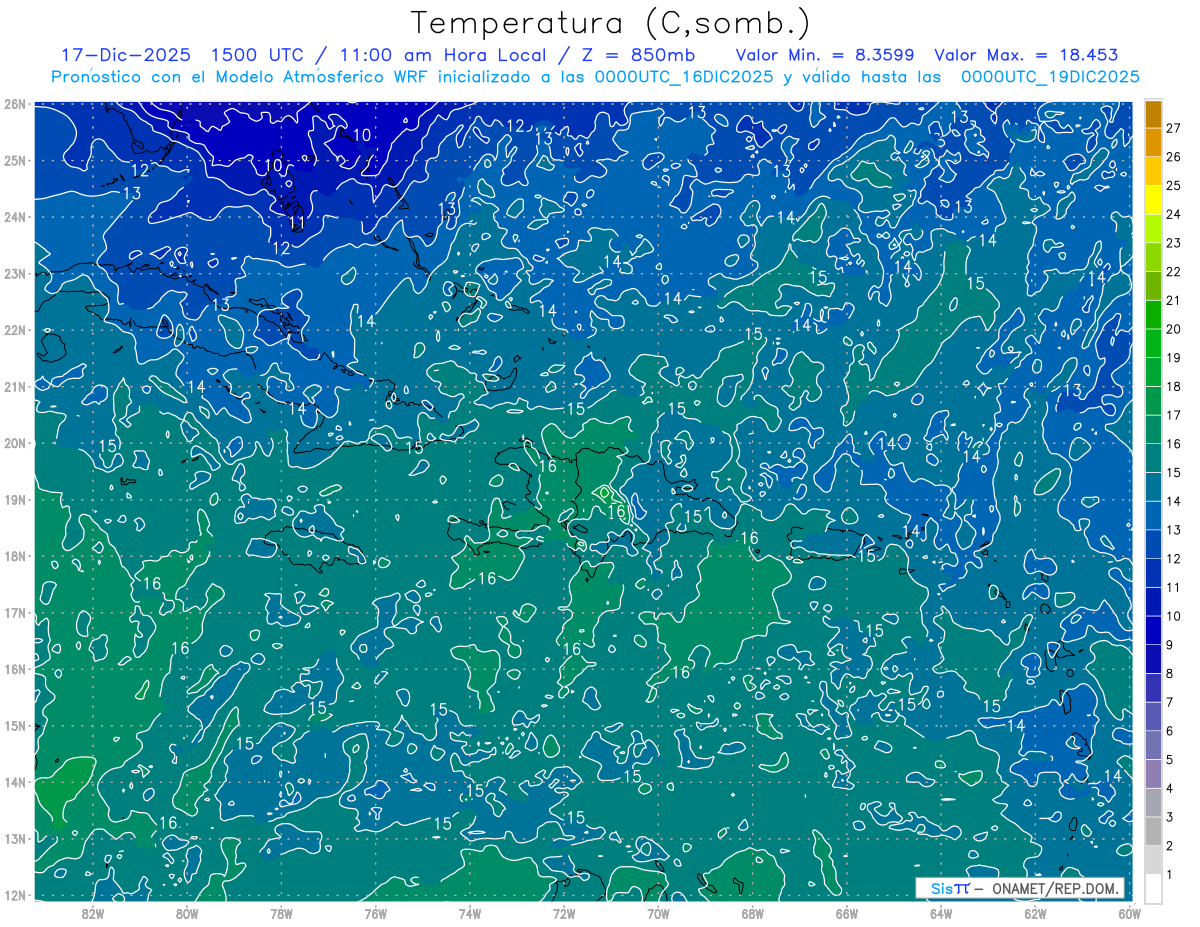This screenshot has width=1200, height=927.
Task: Click the color scale segment between 26 and 27
Action: pyautogui.click(x=1154, y=142)
